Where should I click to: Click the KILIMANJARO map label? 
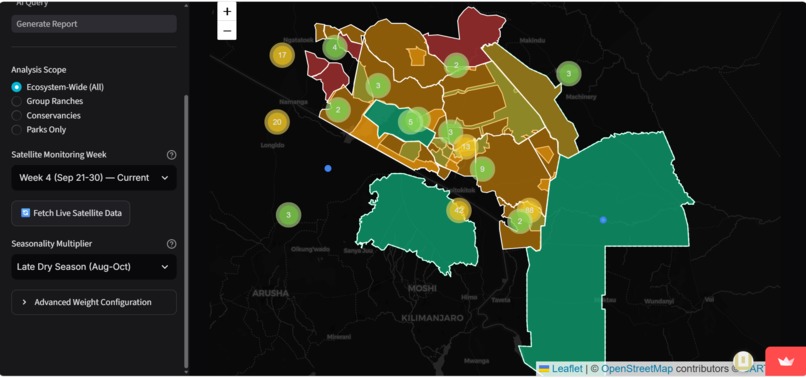click(432, 318)
